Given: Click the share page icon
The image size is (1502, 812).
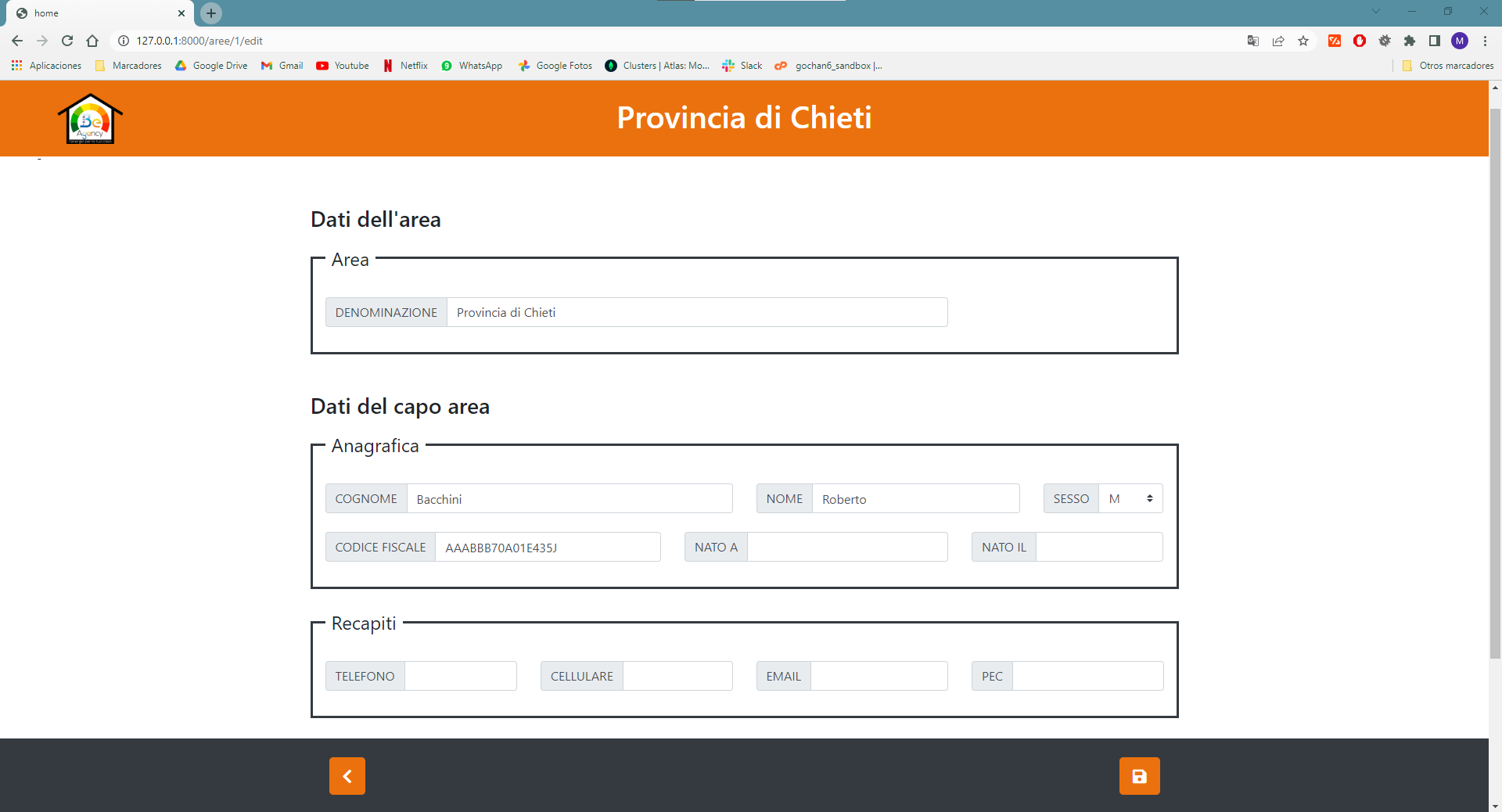Looking at the screenshot, I should [x=1278, y=41].
